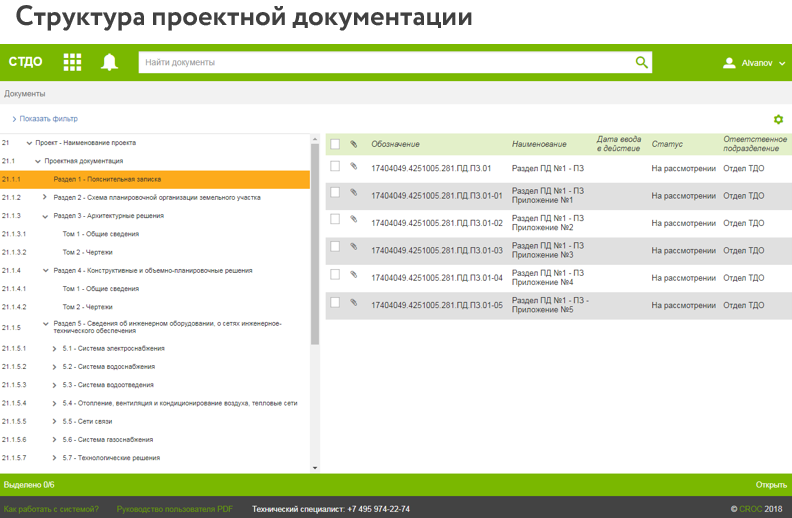Sort by Ответственное подразделение column header
Image resolution: width=792 pixels, height=518 pixels.
pyautogui.click(x=755, y=143)
